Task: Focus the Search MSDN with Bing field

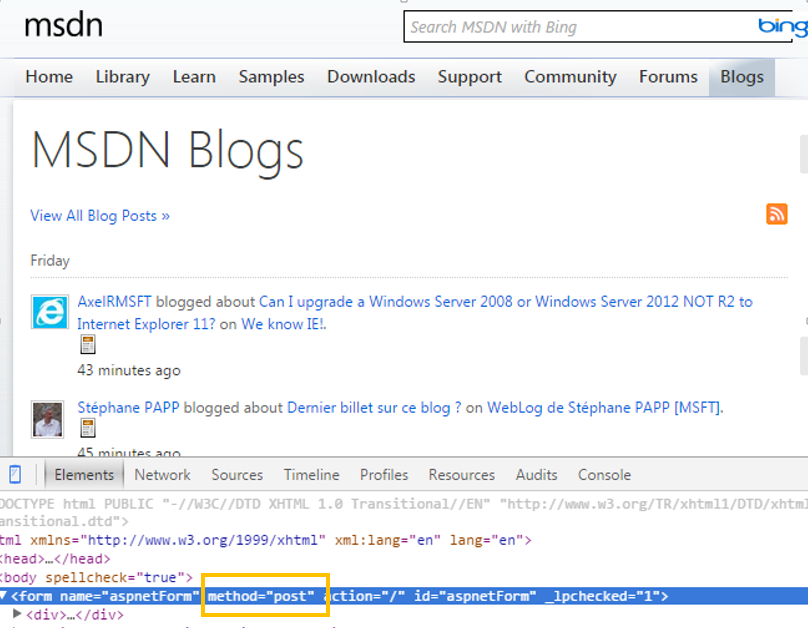Action: (x=580, y=27)
